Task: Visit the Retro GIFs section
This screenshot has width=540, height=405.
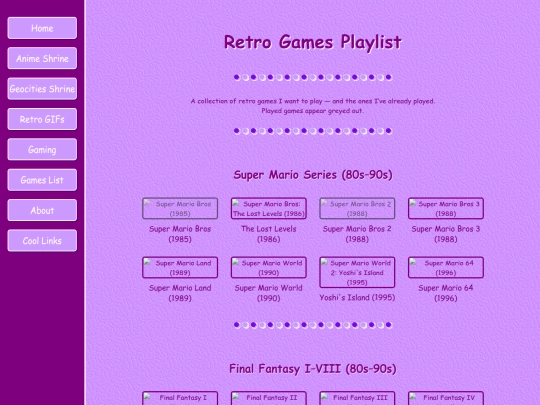Action: click(x=42, y=119)
